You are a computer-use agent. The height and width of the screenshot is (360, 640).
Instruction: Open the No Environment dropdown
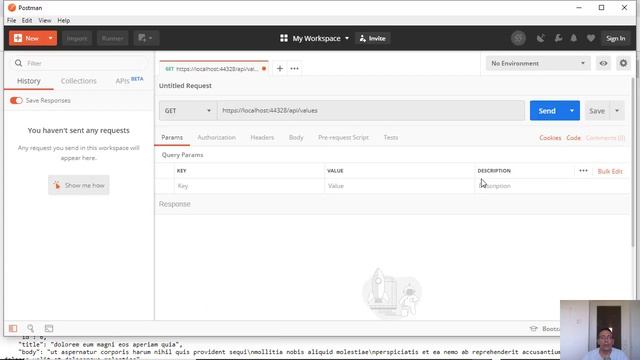[x=538, y=63]
